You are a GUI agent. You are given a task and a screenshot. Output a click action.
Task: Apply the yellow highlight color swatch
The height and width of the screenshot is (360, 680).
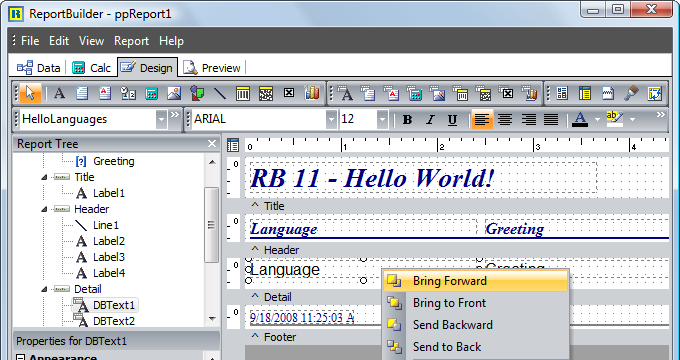click(x=615, y=119)
